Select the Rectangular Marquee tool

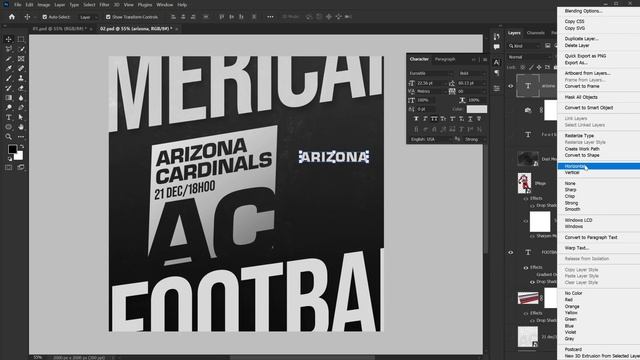click(x=21, y=39)
